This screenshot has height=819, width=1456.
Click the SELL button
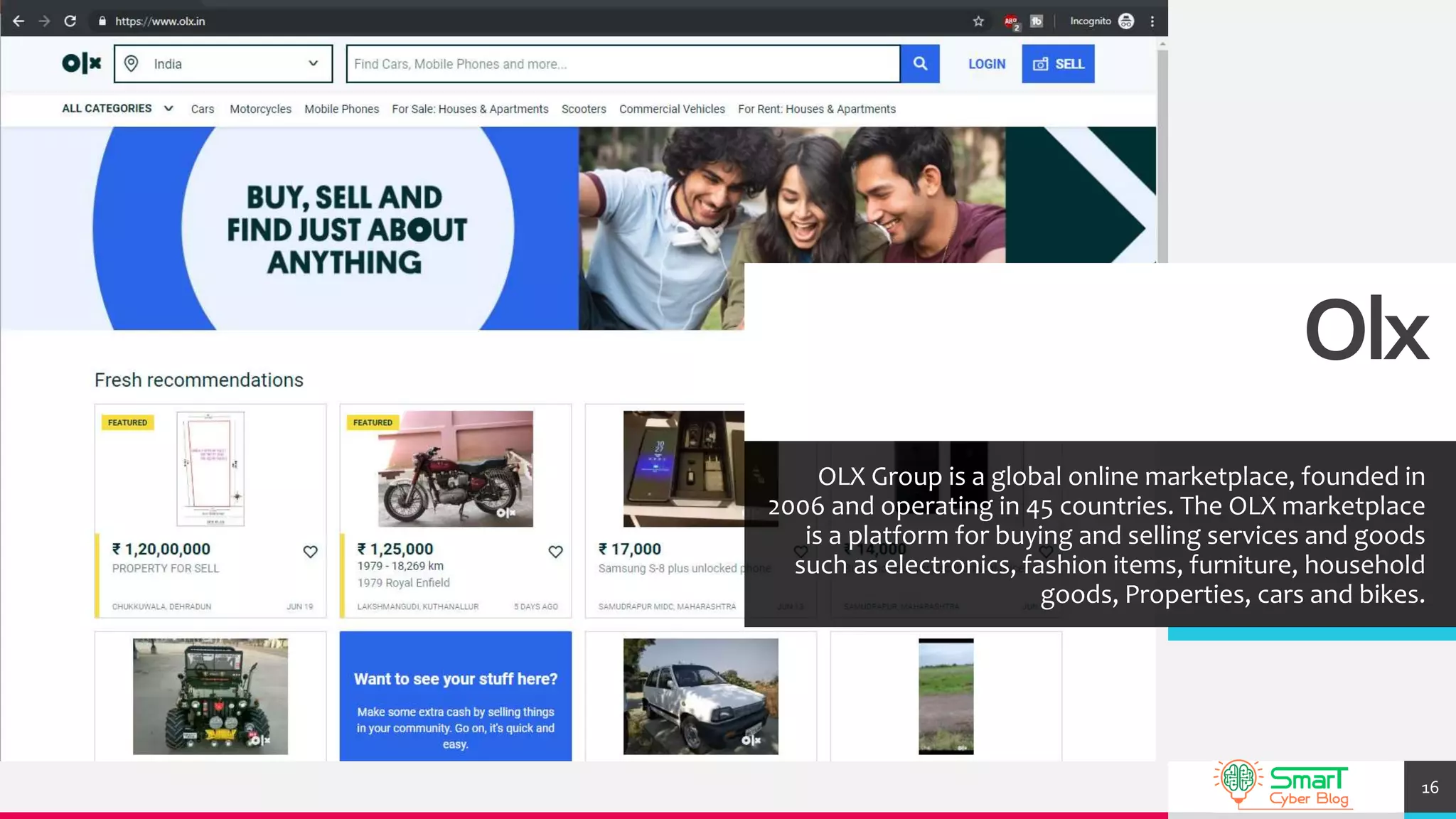tap(1058, 64)
